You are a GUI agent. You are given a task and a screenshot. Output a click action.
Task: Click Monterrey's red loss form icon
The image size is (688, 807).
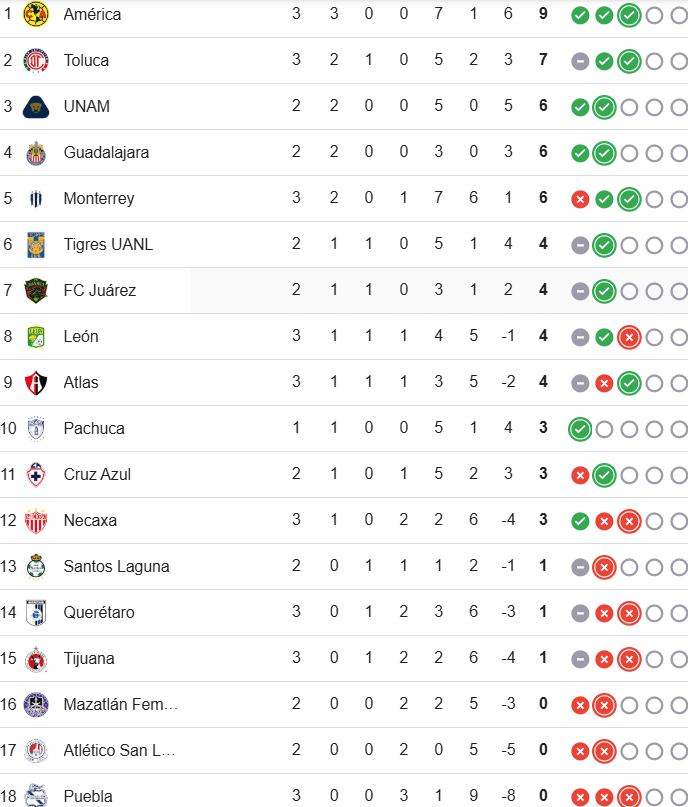[x=580, y=199]
